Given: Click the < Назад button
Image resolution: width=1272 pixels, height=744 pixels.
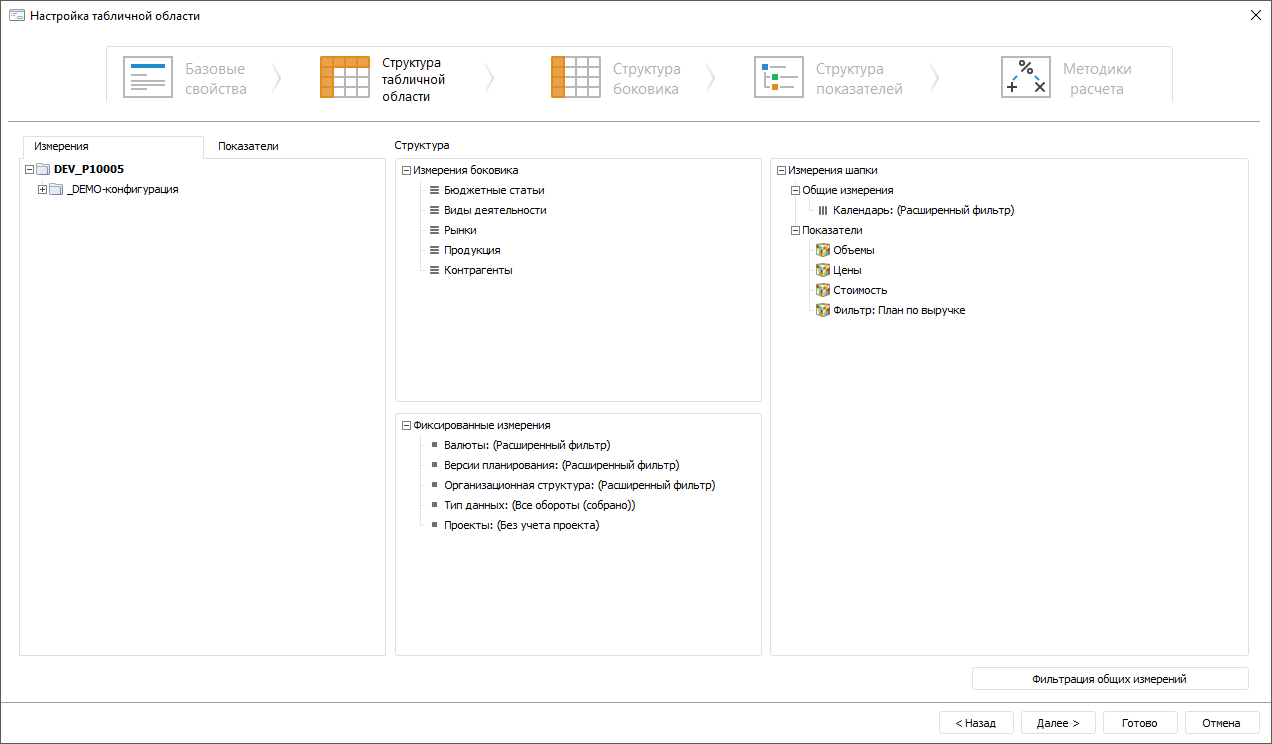Looking at the screenshot, I should [976, 723].
